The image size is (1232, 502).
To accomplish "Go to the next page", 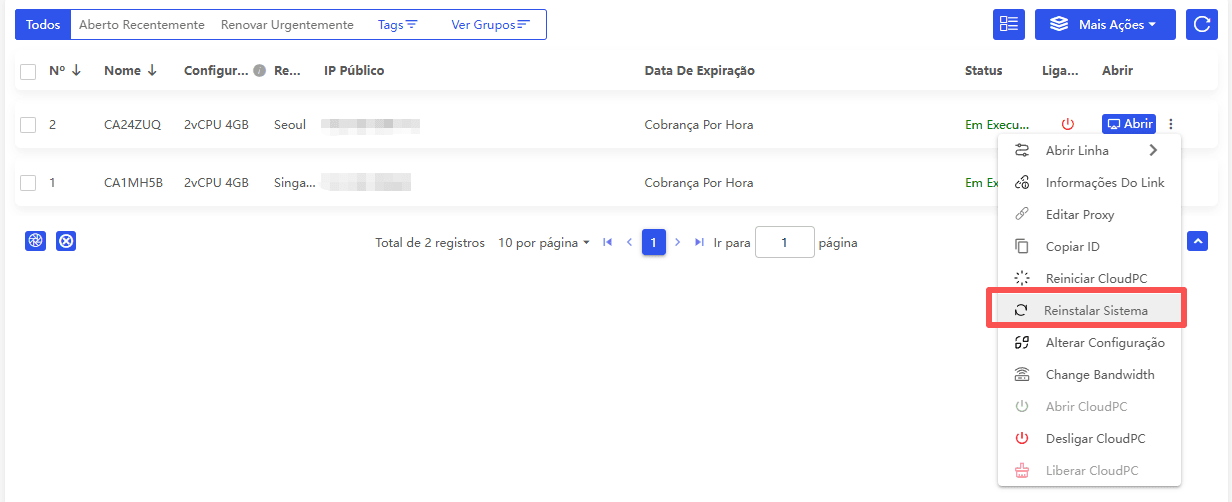I will pyautogui.click(x=678, y=243).
